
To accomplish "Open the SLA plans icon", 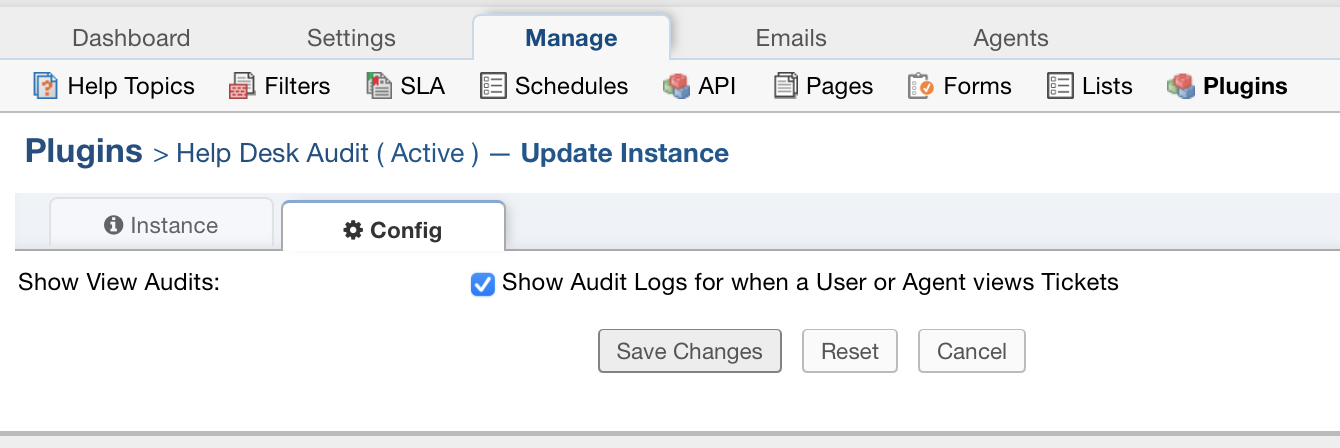I will (x=379, y=86).
